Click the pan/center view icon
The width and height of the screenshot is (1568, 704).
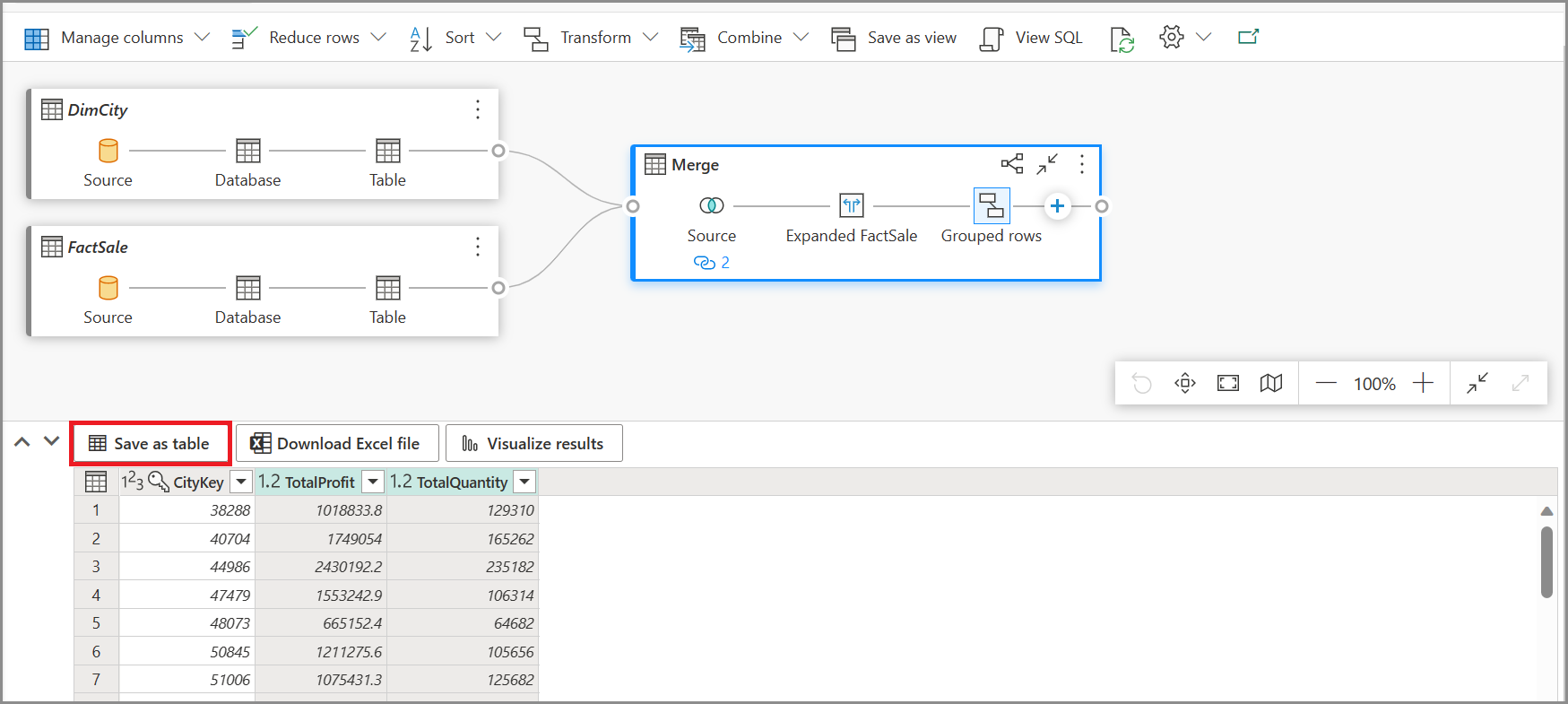click(1185, 384)
